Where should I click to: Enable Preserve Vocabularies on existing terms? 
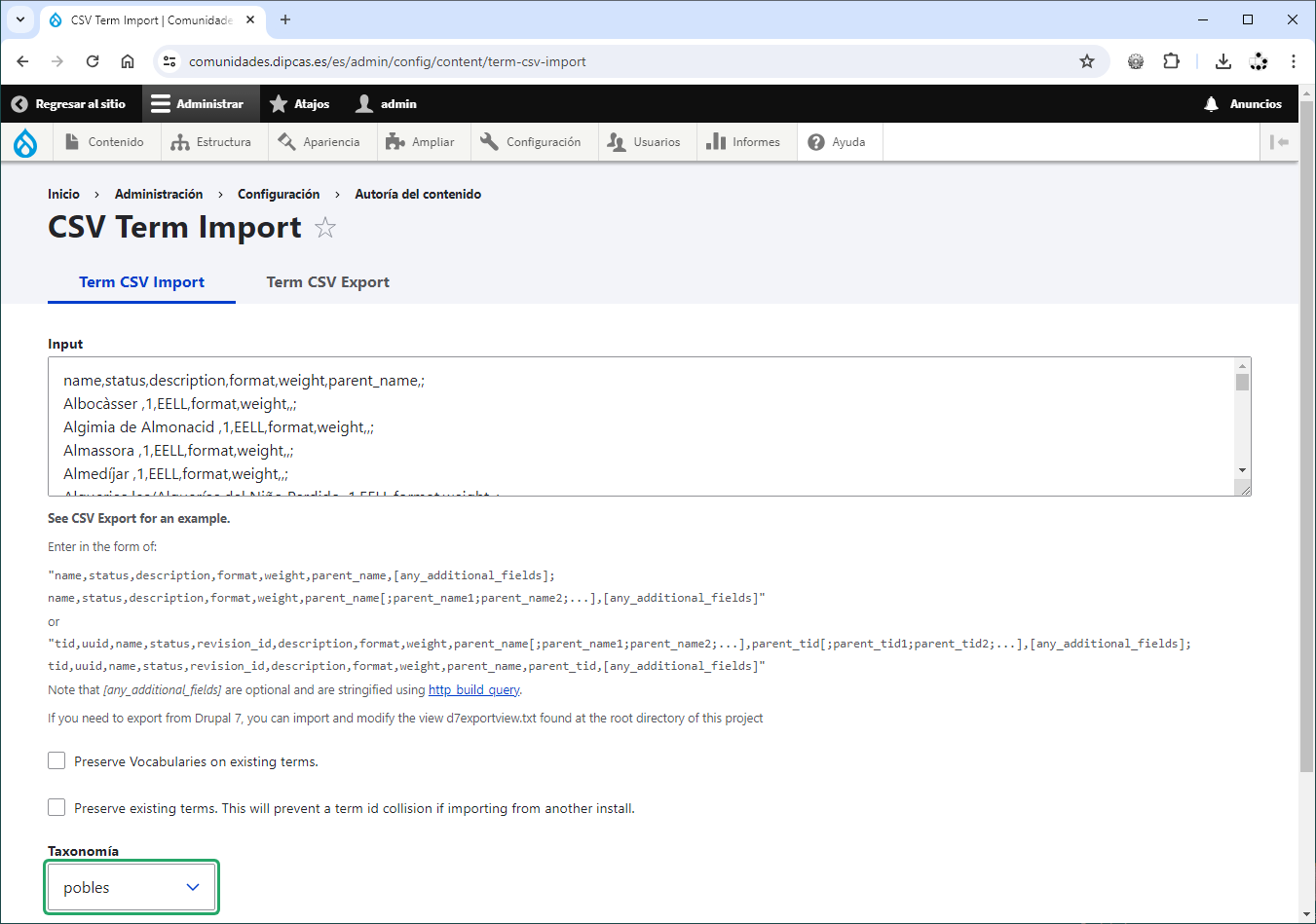(56, 760)
